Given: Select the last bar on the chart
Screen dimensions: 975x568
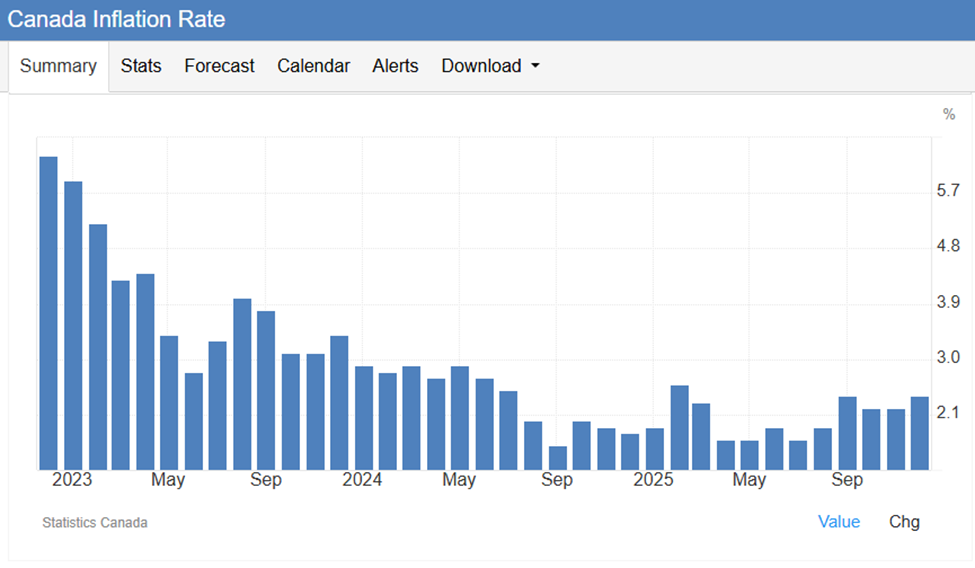Looking at the screenshot, I should pyautogui.click(x=919, y=432).
